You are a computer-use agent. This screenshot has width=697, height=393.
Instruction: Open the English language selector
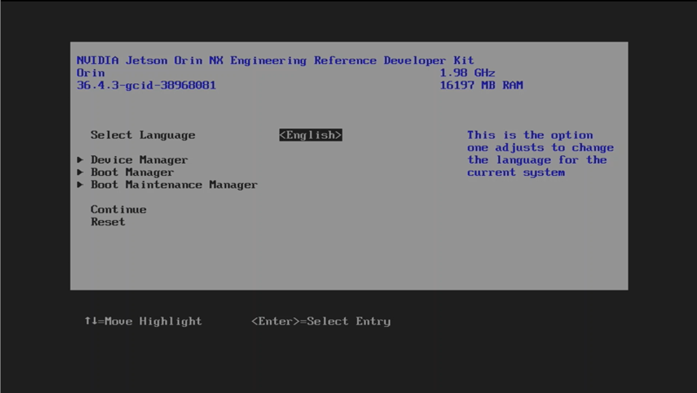point(311,135)
